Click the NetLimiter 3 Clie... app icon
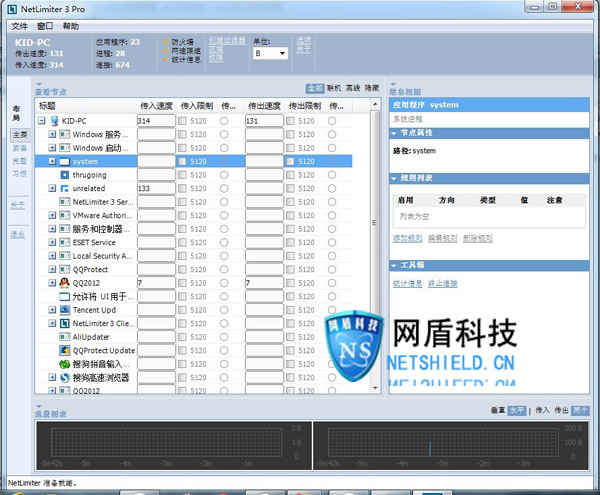The image size is (600, 495). click(x=65, y=323)
